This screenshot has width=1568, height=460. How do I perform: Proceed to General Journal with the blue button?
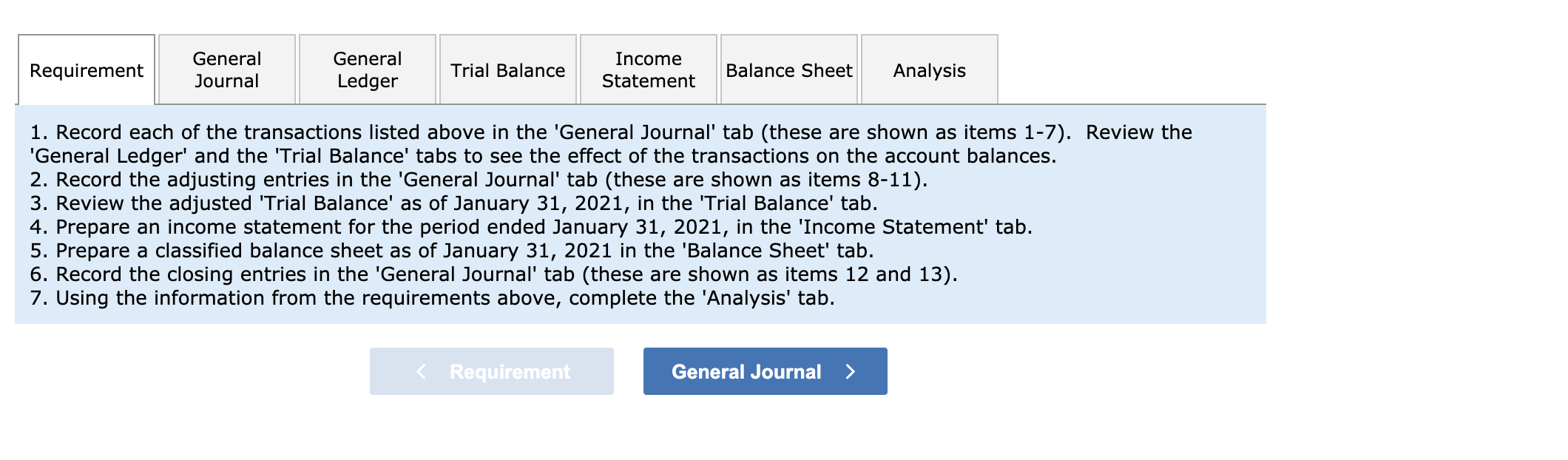click(764, 371)
